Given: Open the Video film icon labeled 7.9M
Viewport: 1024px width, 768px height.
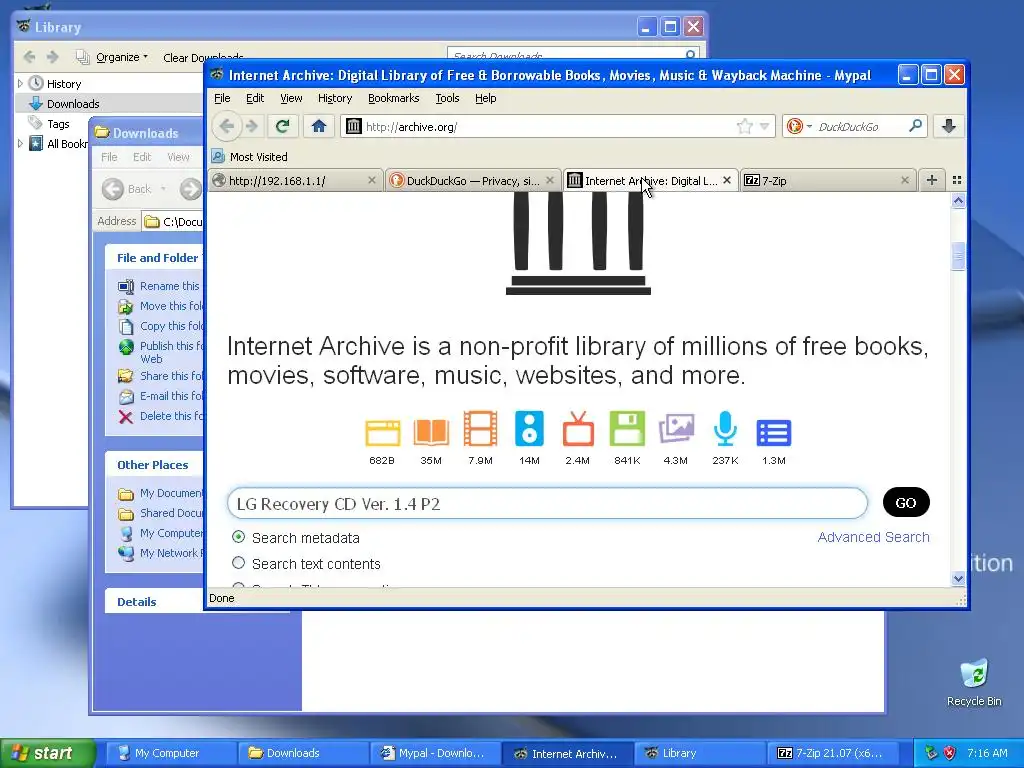Looking at the screenshot, I should (480, 429).
